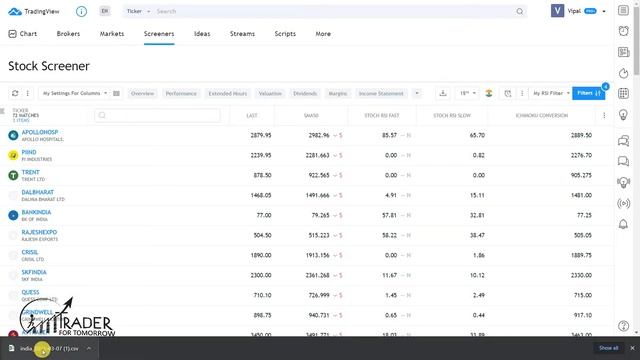This screenshot has height=360, width=640.
Task: Open public chats sidebar icon
Action: [623, 141]
